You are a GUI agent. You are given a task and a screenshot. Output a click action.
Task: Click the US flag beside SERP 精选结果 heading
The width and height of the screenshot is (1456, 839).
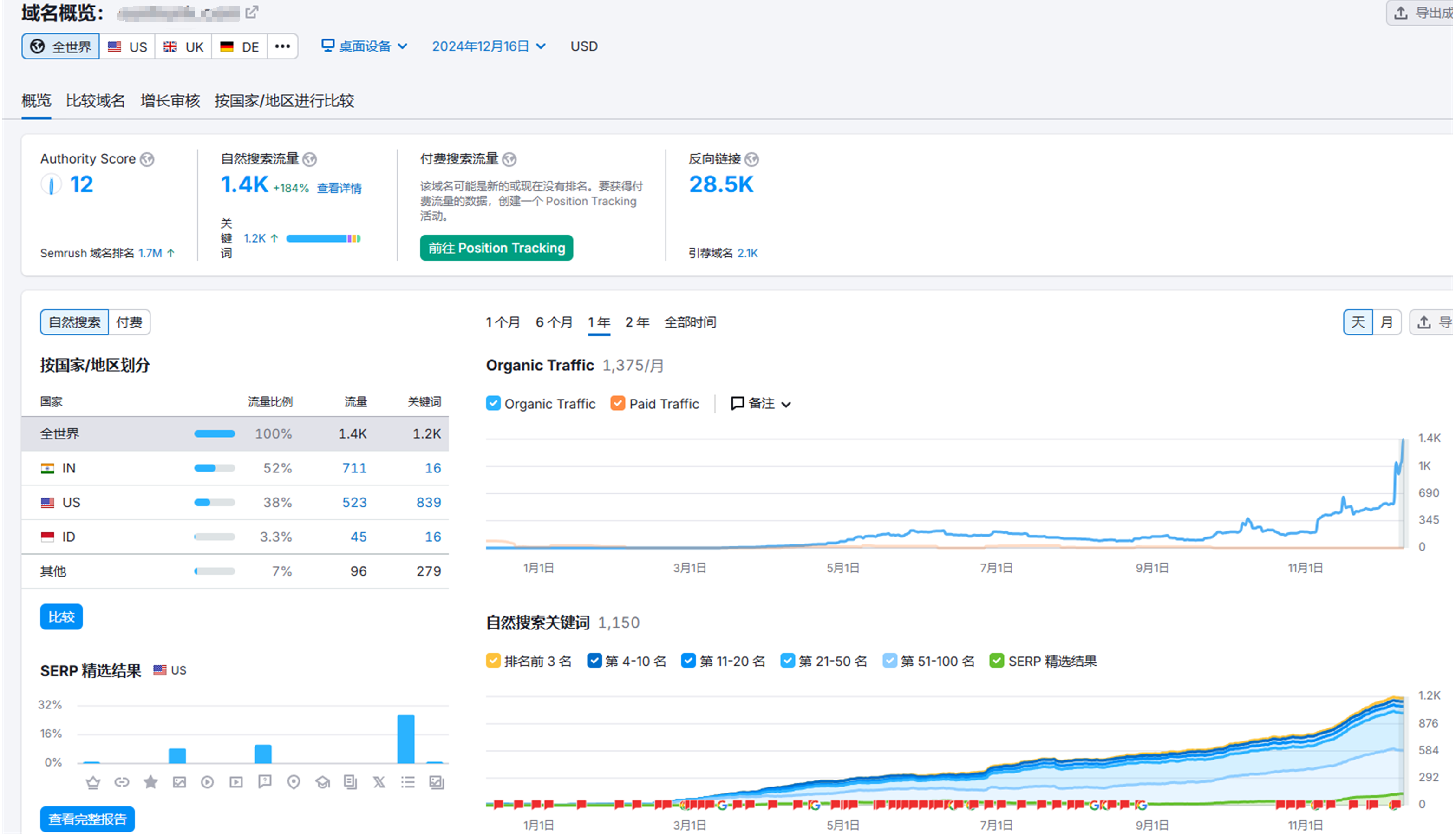click(160, 671)
